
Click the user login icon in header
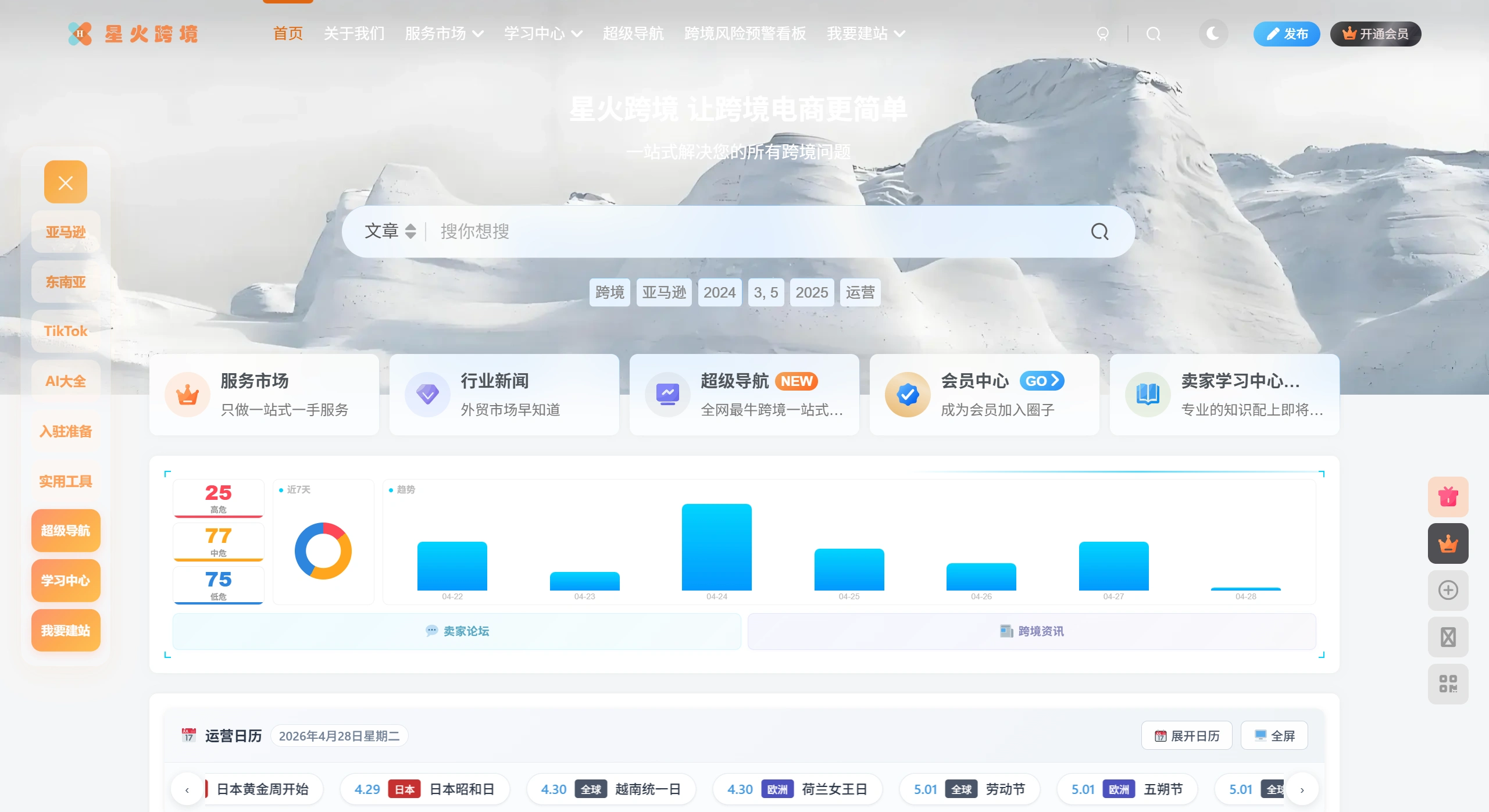(x=1103, y=34)
